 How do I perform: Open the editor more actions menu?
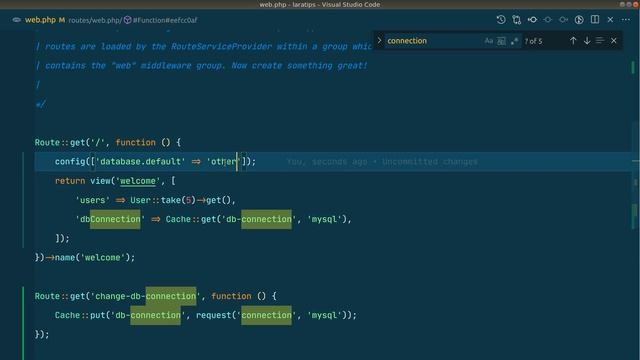point(626,20)
